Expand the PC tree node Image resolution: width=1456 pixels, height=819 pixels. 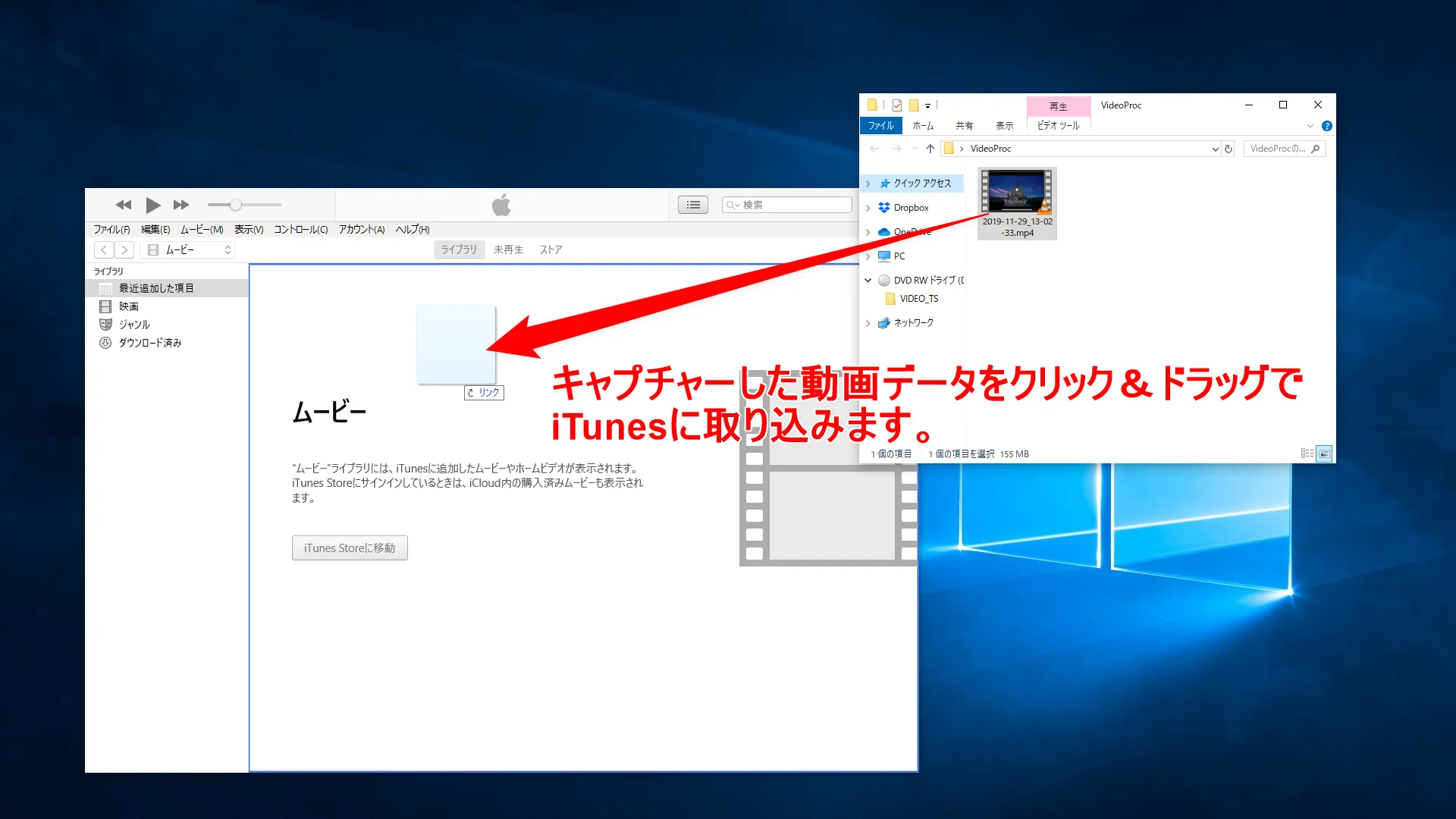pos(868,256)
